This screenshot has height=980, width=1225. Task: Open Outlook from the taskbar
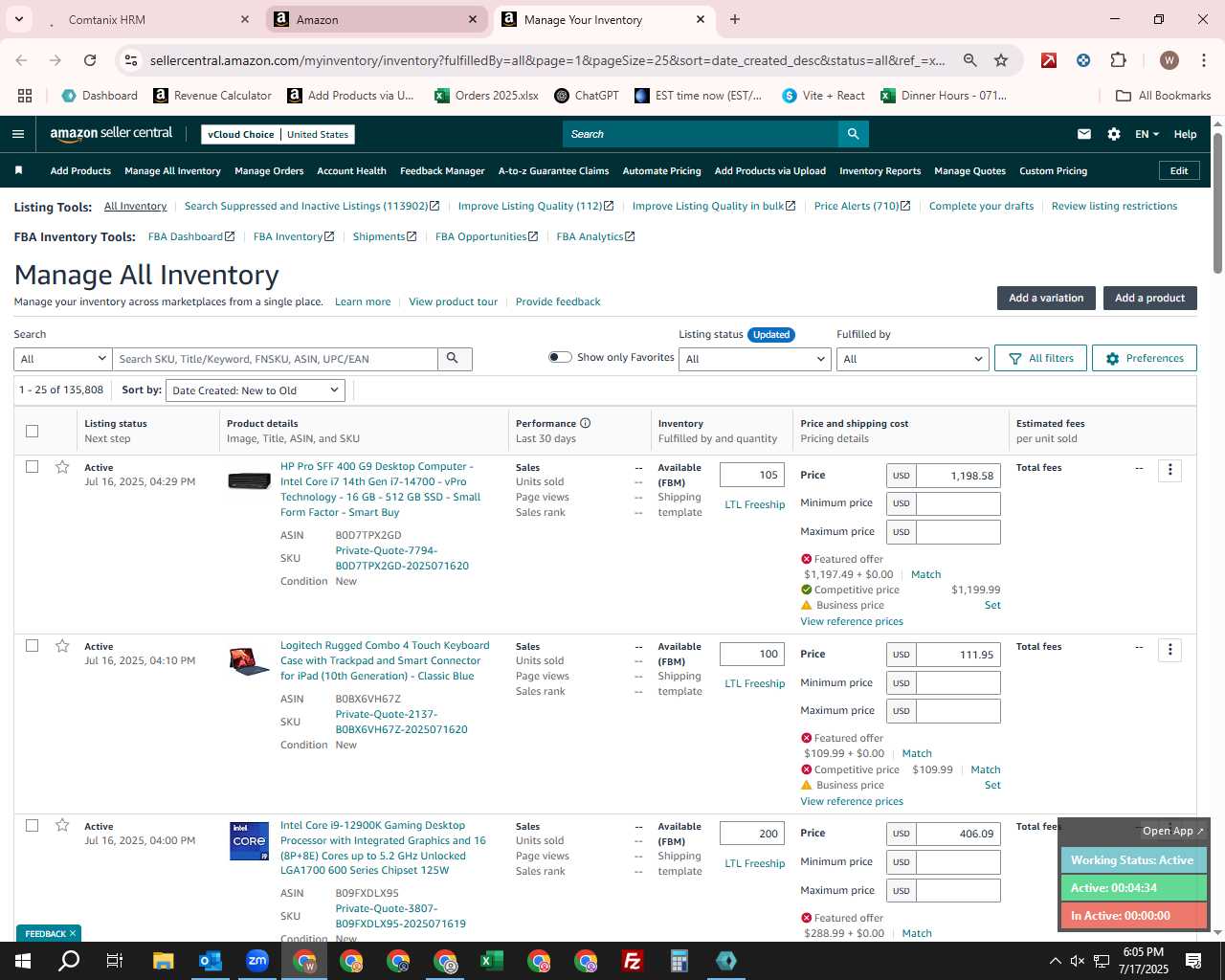(x=211, y=961)
